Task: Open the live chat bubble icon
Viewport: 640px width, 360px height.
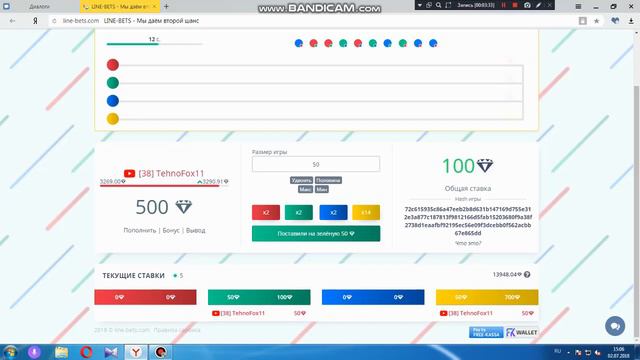Action: [x=615, y=326]
